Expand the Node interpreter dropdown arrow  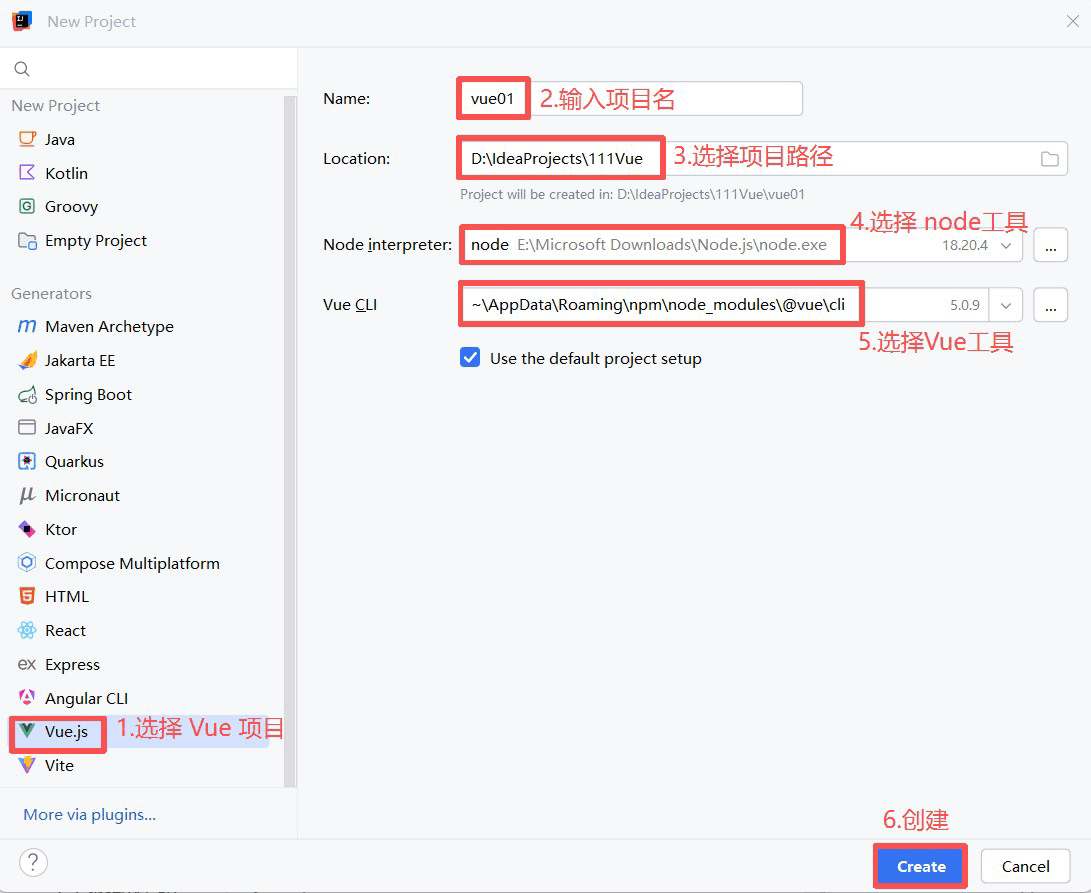[x=1006, y=246]
